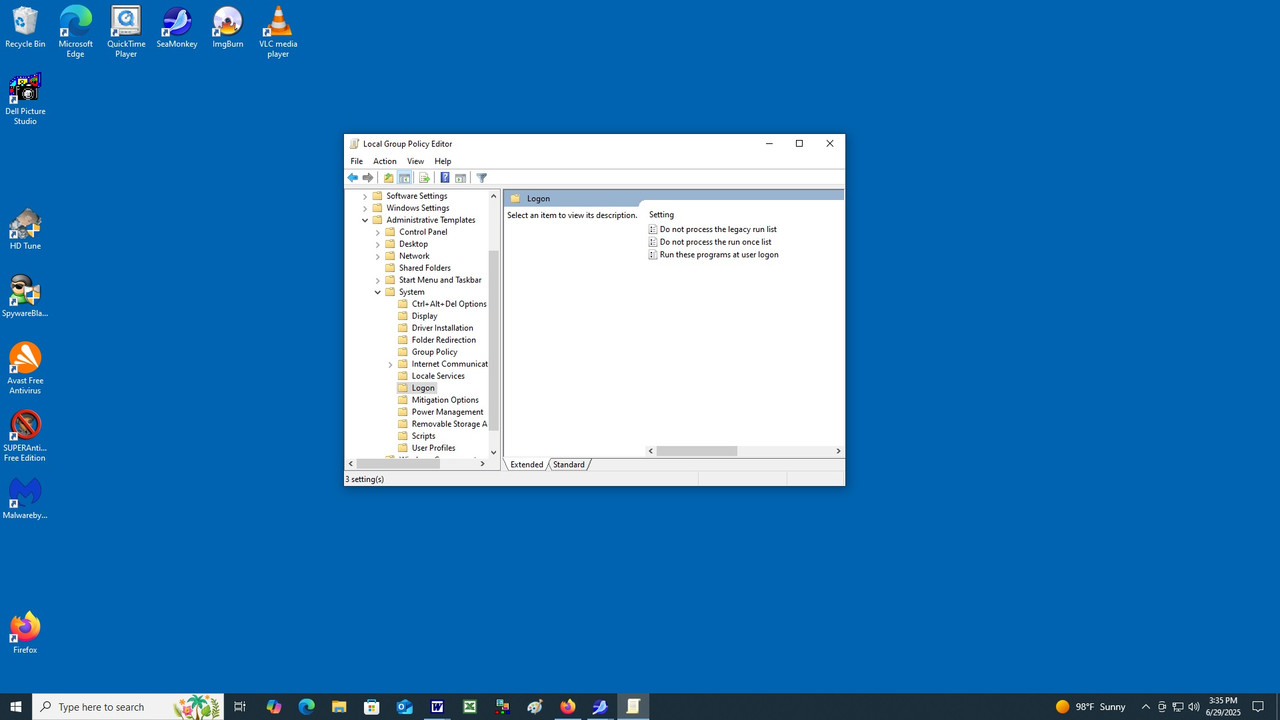Screen dimensions: 1280x720
Task: Click the Up one level folder icon
Action: coord(389,178)
